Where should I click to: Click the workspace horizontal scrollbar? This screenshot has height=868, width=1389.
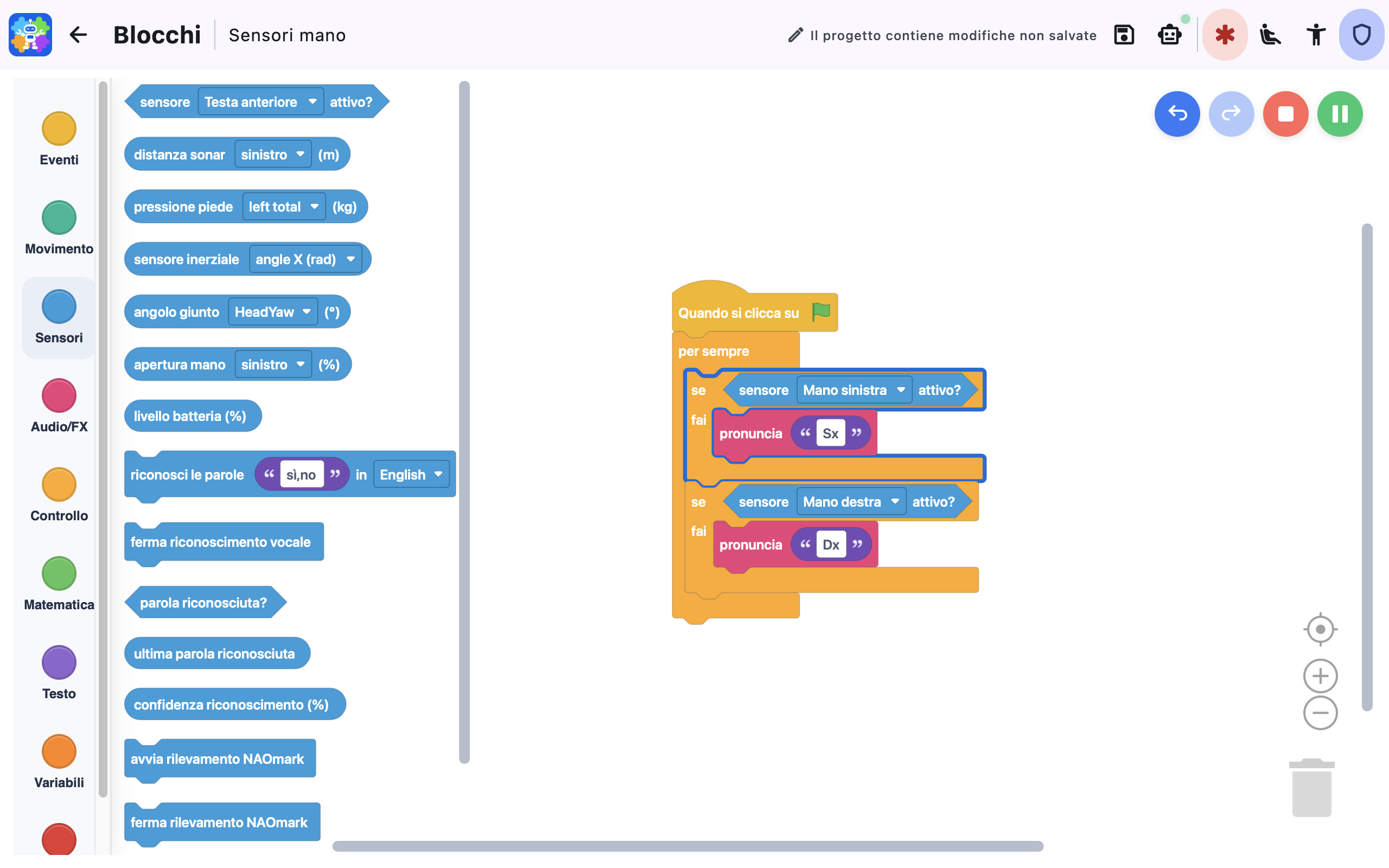[687, 846]
